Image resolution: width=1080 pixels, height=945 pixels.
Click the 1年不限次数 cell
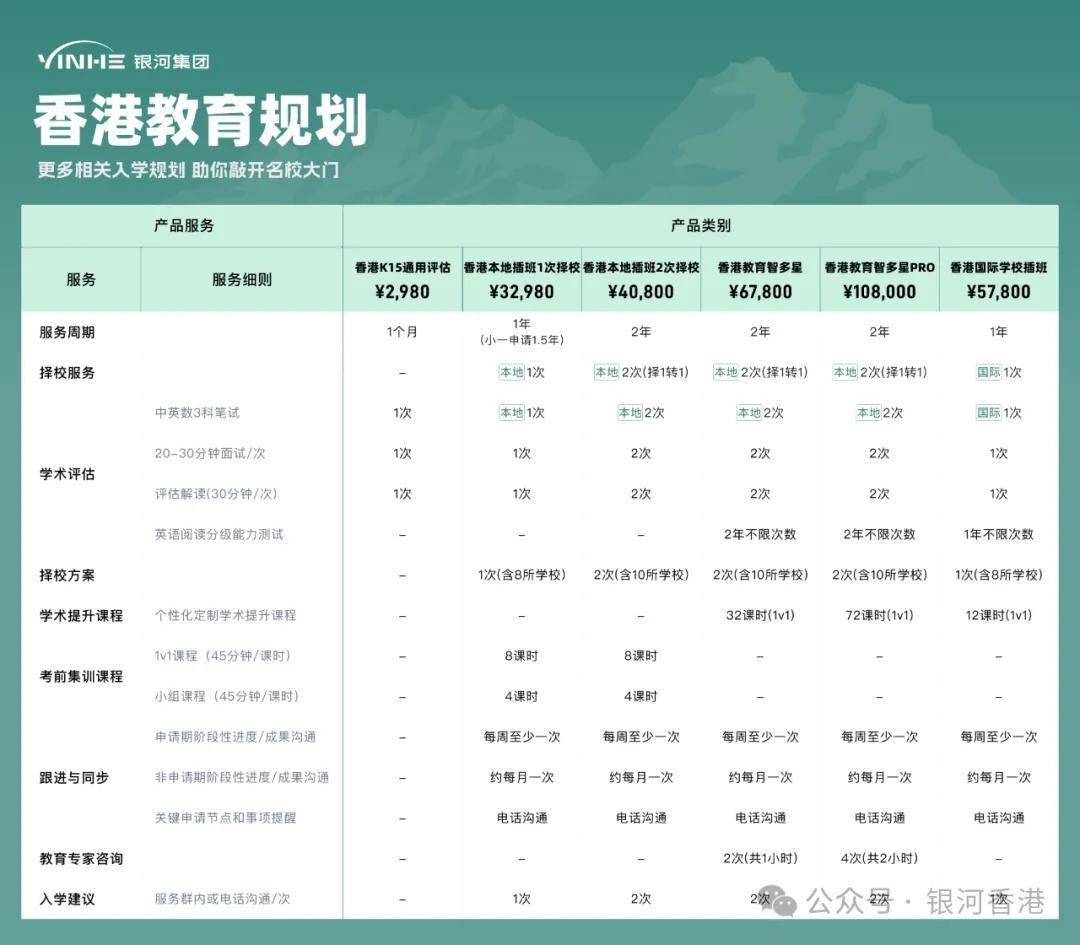[x=998, y=534]
